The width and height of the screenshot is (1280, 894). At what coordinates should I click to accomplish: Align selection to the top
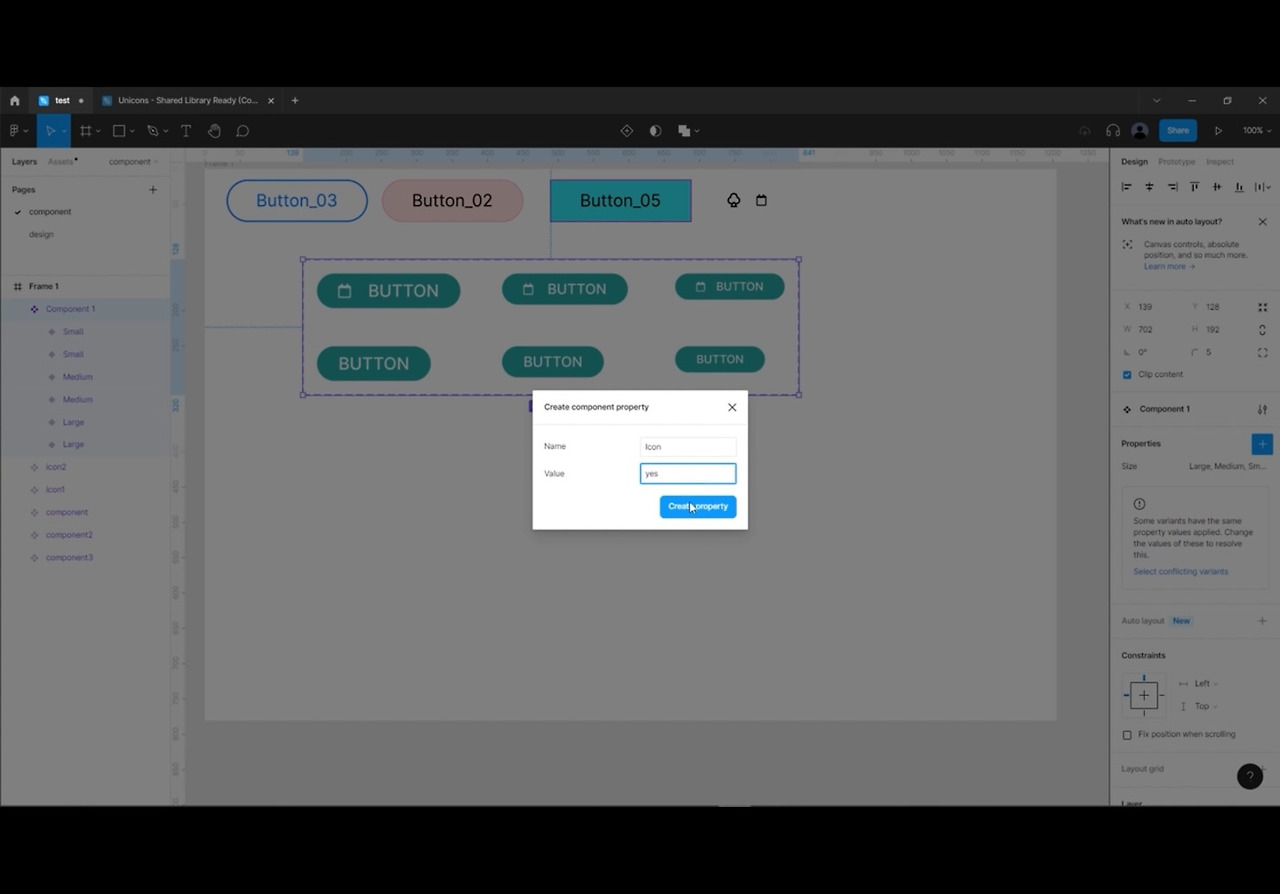[1194, 187]
